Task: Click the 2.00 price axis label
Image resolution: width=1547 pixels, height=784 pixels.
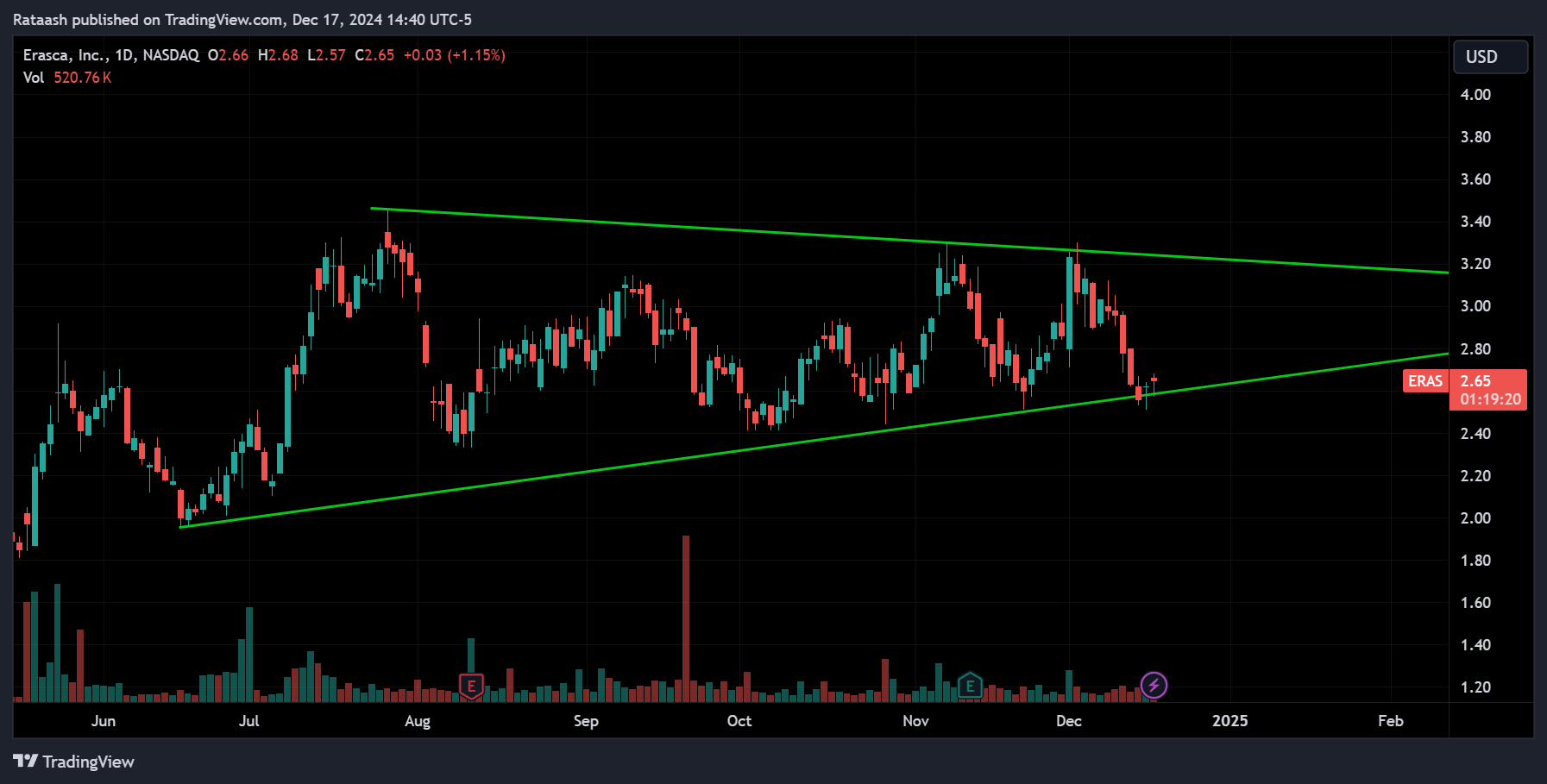Action: click(x=1475, y=518)
